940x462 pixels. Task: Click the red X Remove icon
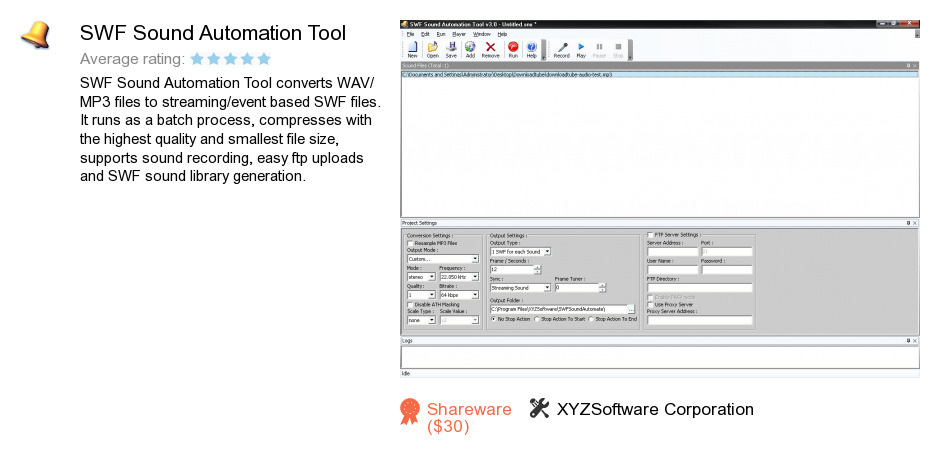click(x=490, y=47)
